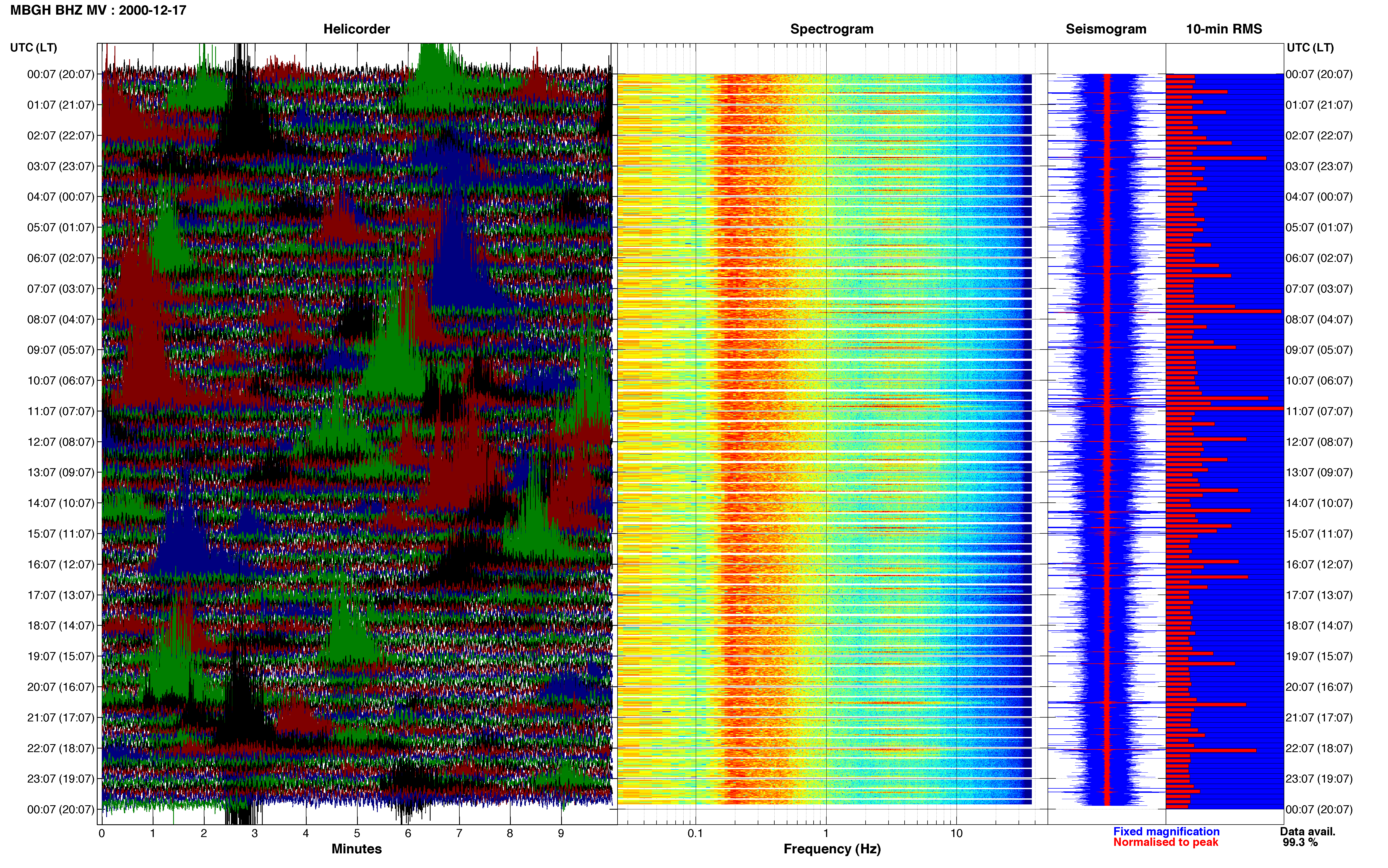
Task: Click right-axis time label 01:07 (21:07)
Action: tap(1319, 105)
